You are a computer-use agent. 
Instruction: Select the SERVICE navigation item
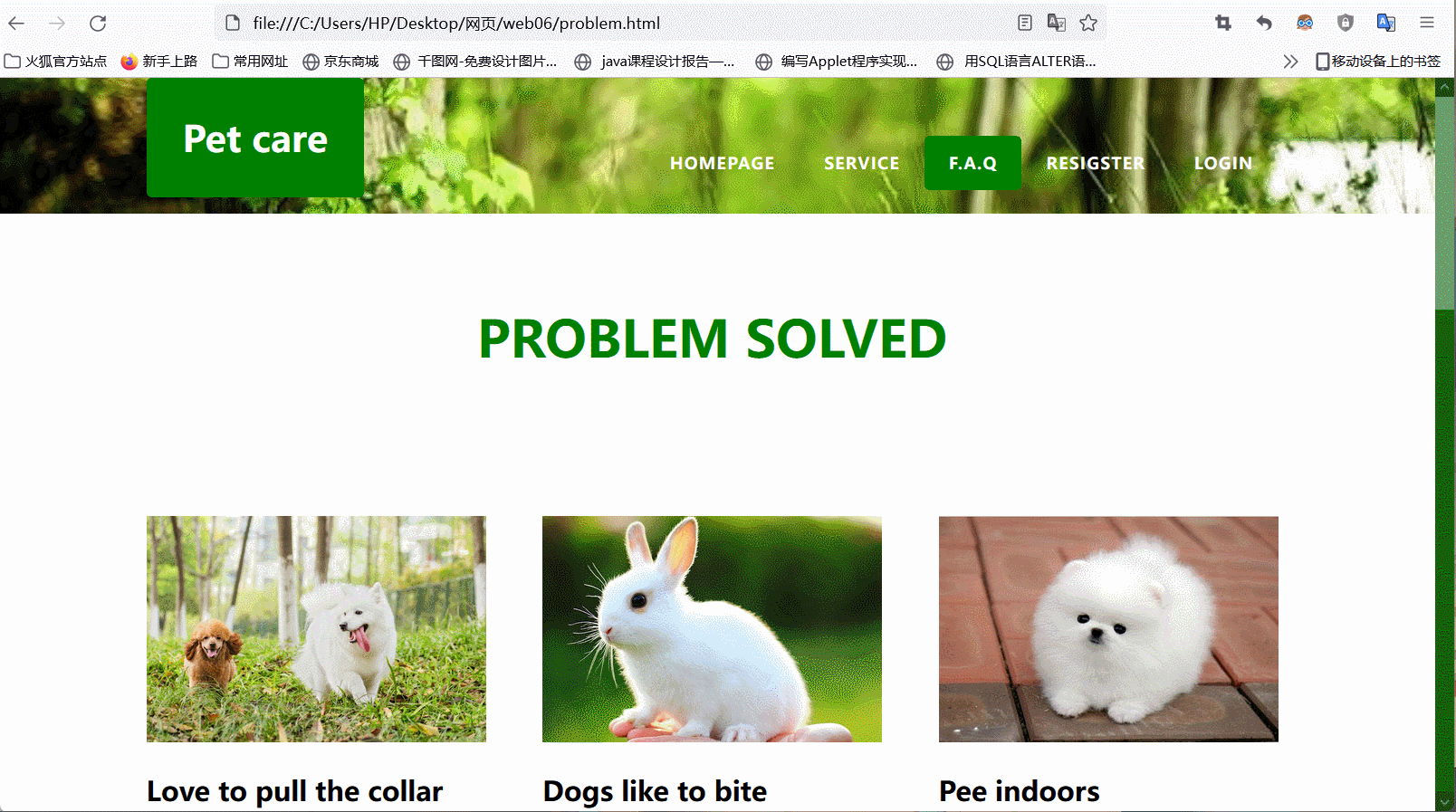pyautogui.click(x=862, y=164)
